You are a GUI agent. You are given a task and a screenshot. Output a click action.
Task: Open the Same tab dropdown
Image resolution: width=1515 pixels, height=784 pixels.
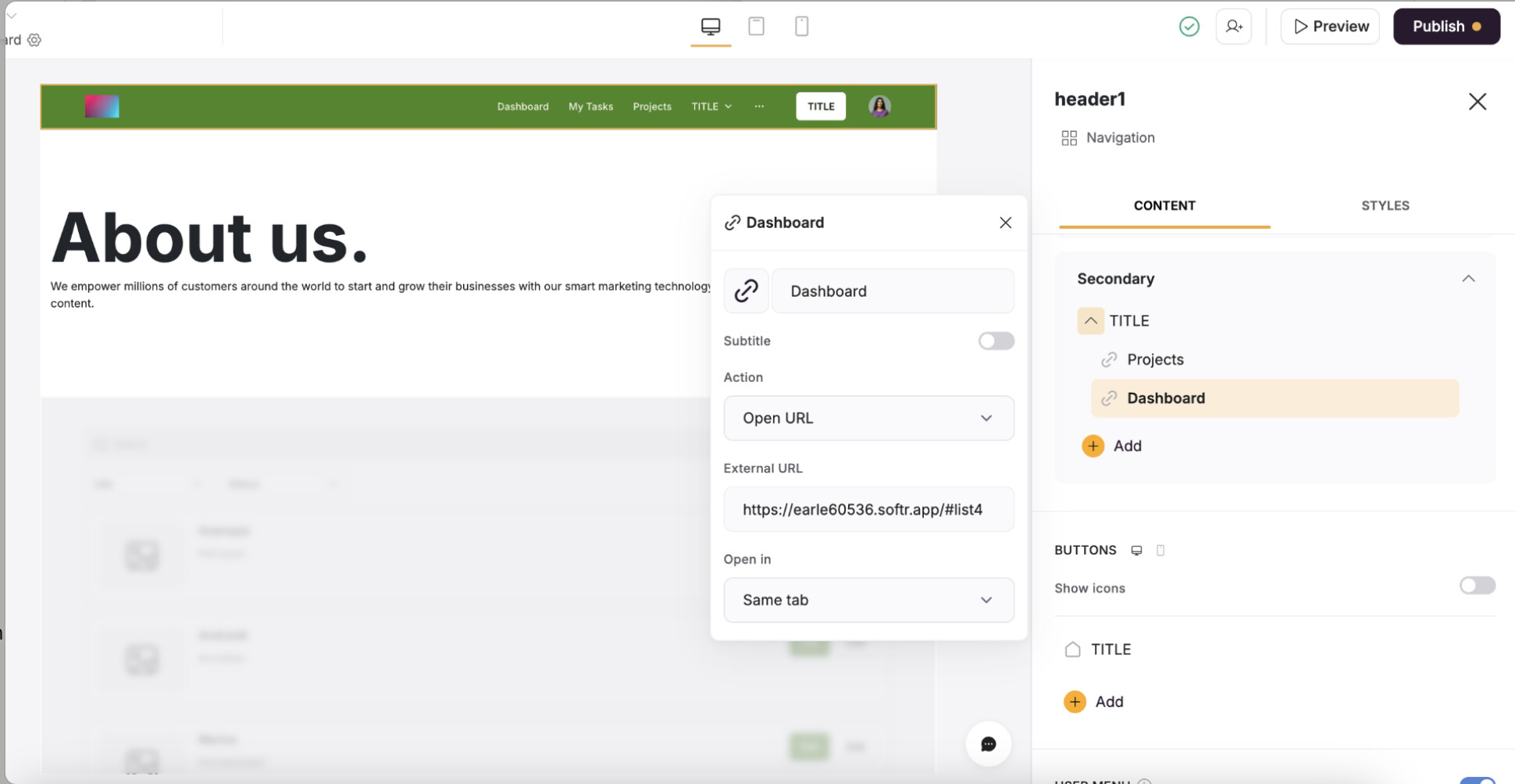[x=868, y=600]
